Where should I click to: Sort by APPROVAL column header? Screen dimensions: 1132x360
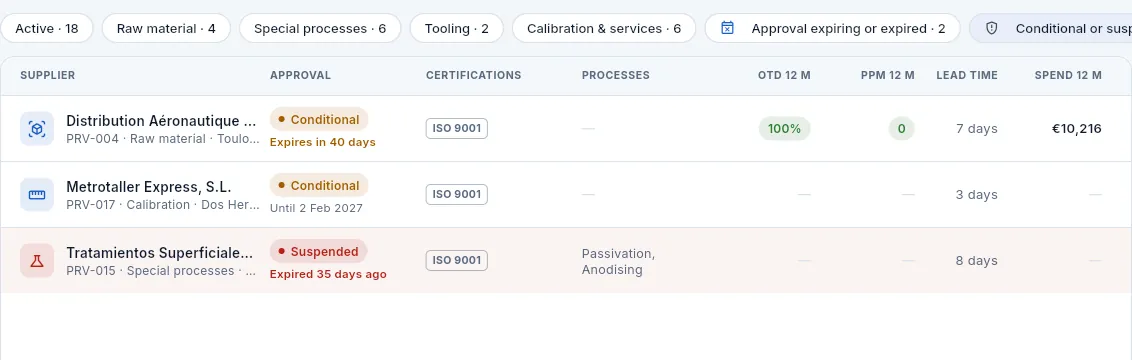click(x=300, y=75)
